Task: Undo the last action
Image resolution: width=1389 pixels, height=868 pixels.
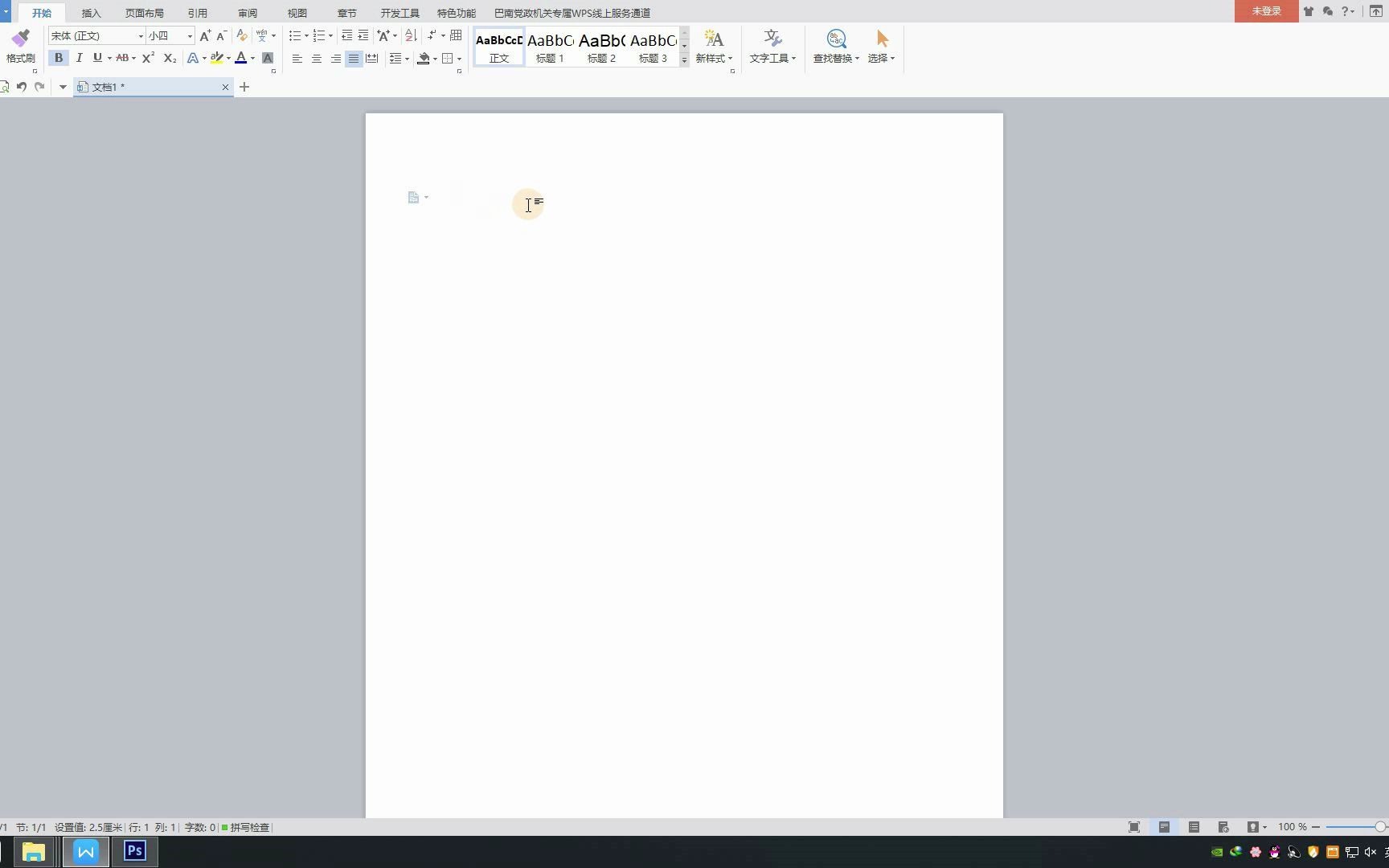Action: pyautogui.click(x=22, y=87)
